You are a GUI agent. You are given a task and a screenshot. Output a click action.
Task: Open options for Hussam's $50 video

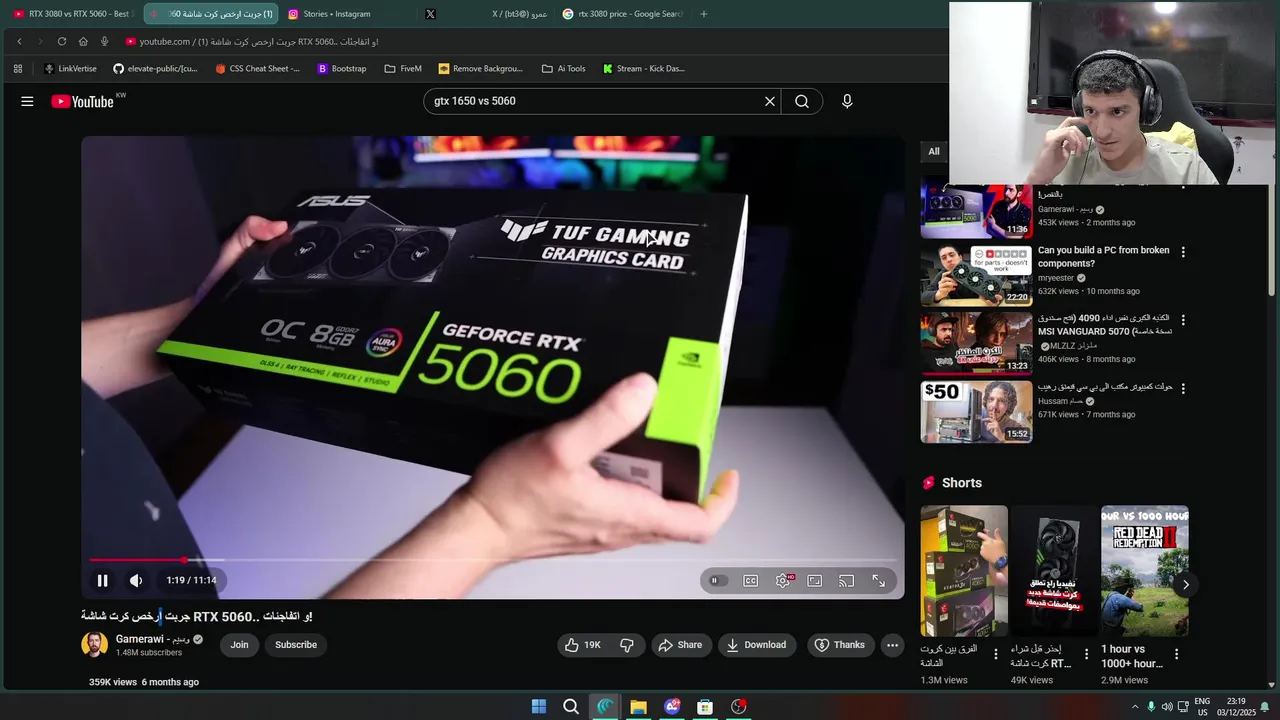tap(1183, 388)
